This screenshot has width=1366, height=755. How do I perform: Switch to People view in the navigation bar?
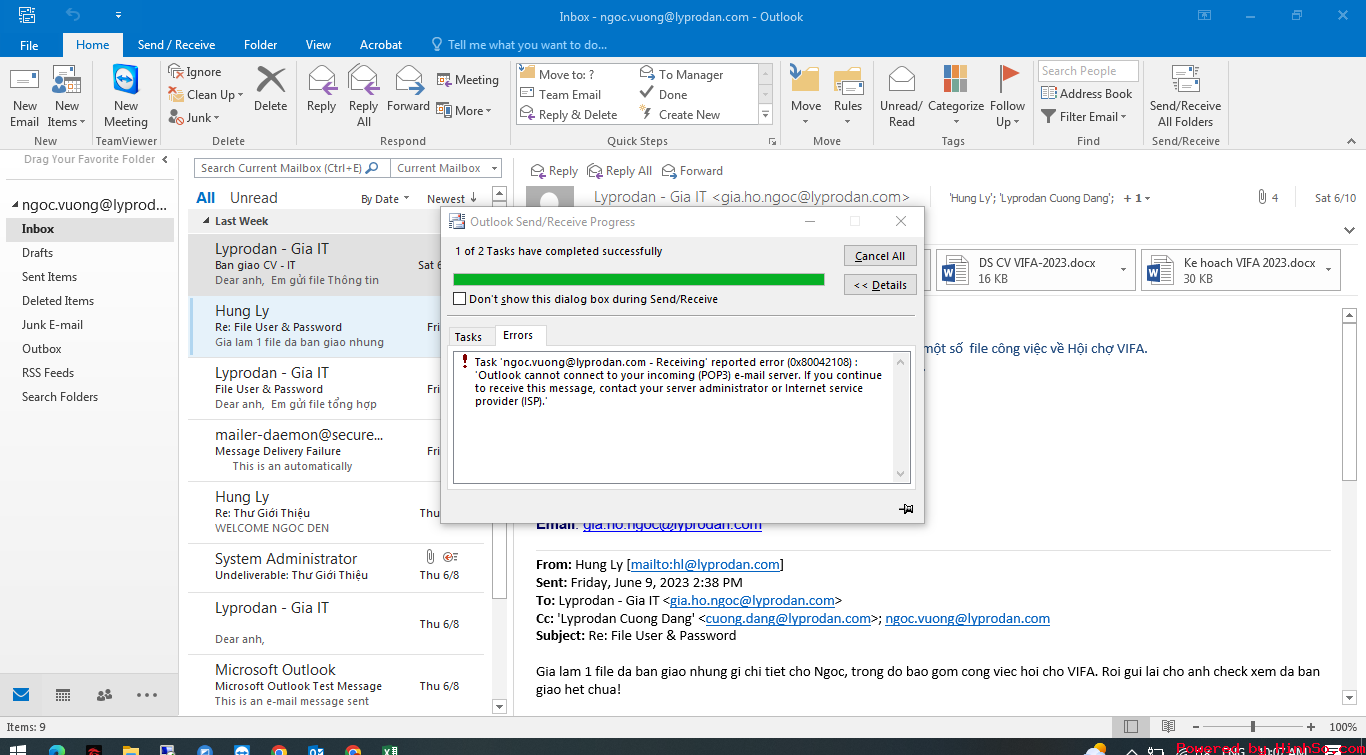[104, 695]
